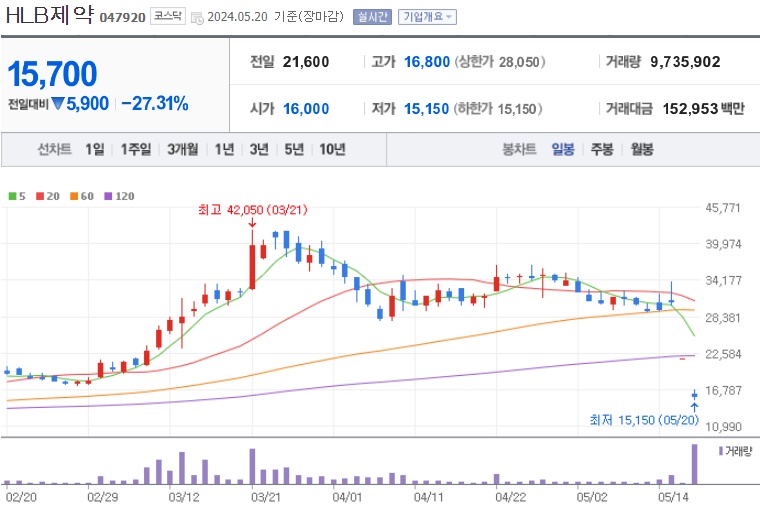Click the tallest volume bar at far right
Image resolution: width=760 pixels, height=508 pixels.
pos(694,464)
